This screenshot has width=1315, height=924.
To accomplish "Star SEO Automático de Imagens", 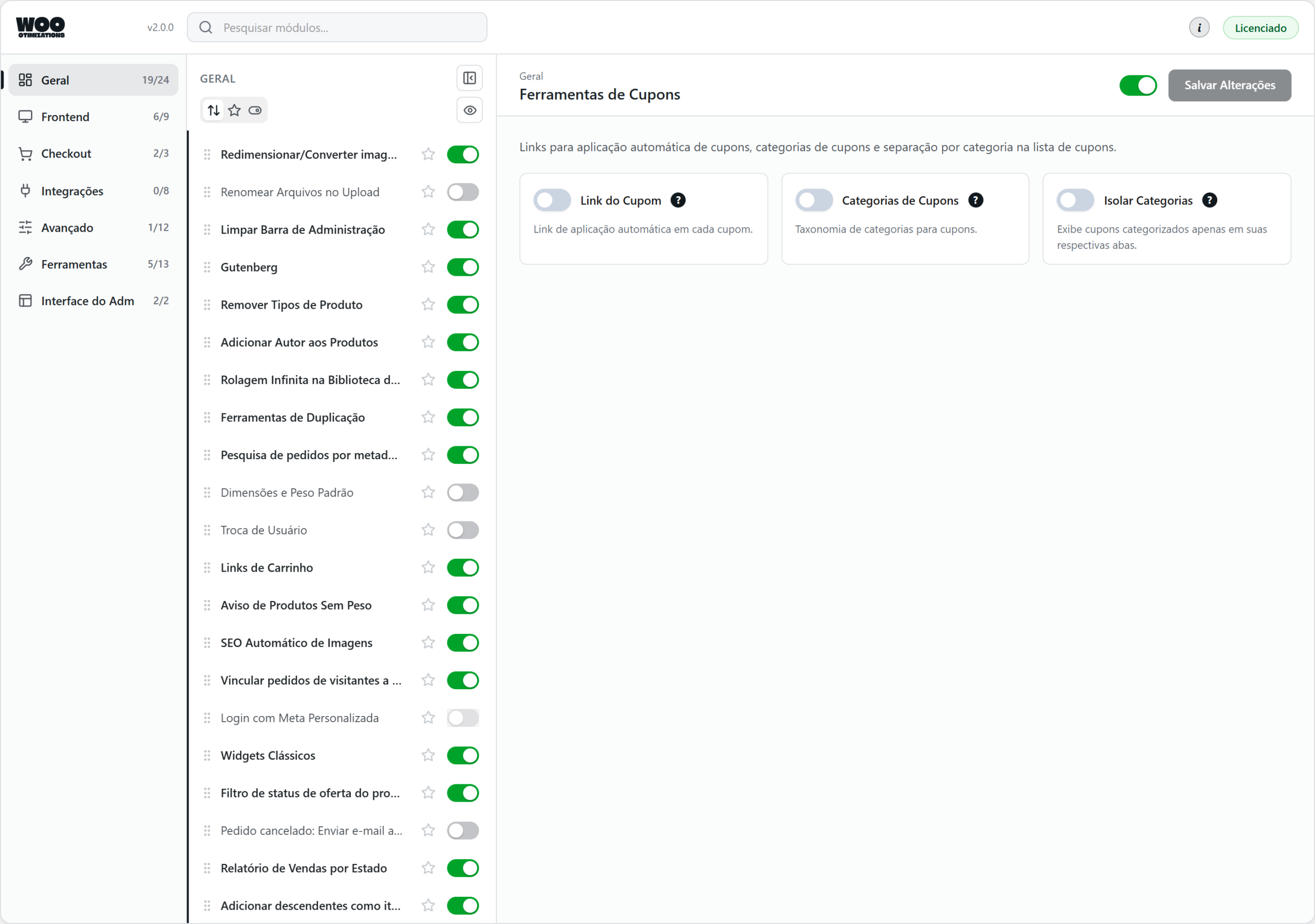I will click(x=428, y=643).
